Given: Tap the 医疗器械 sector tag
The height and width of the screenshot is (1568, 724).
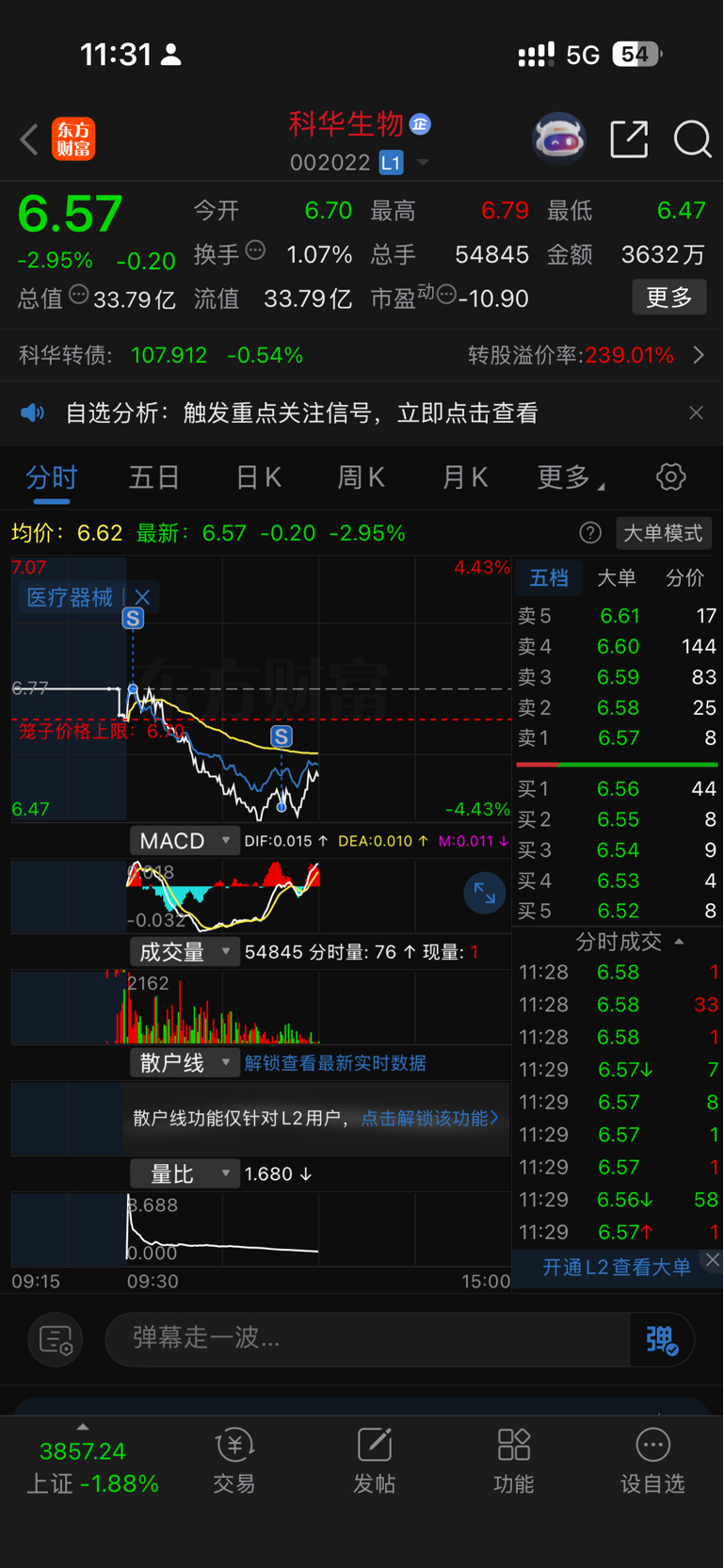Looking at the screenshot, I should point(70,597).
